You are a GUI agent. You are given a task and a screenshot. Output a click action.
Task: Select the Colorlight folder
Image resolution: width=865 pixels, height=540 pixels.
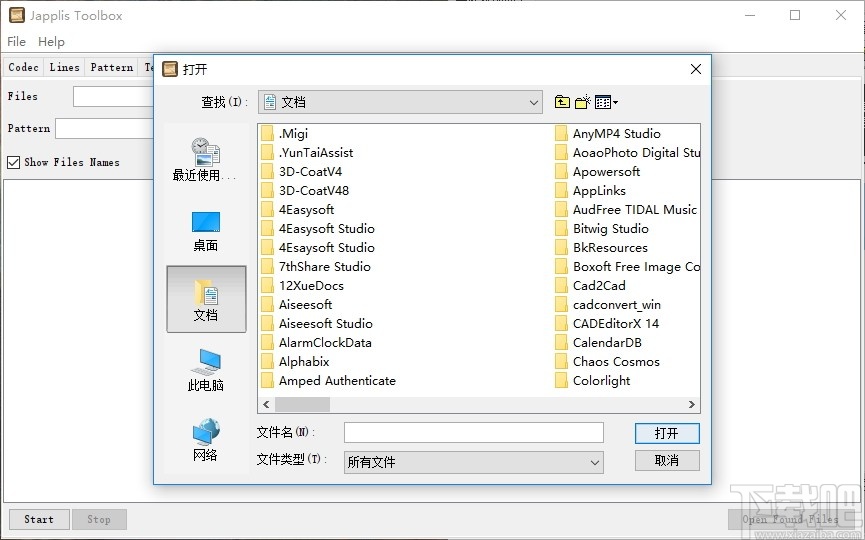coord(593,381)
